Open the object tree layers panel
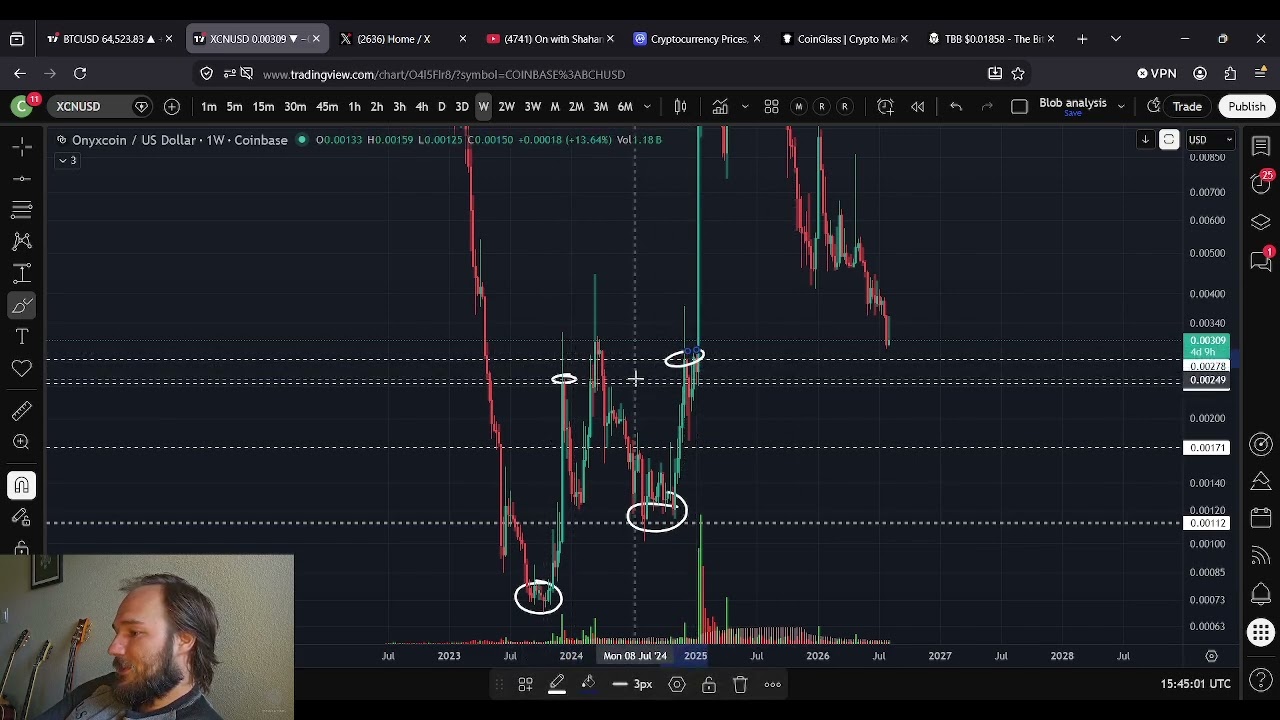This screenshot has height=720, width=1280. coord(1261,222)
